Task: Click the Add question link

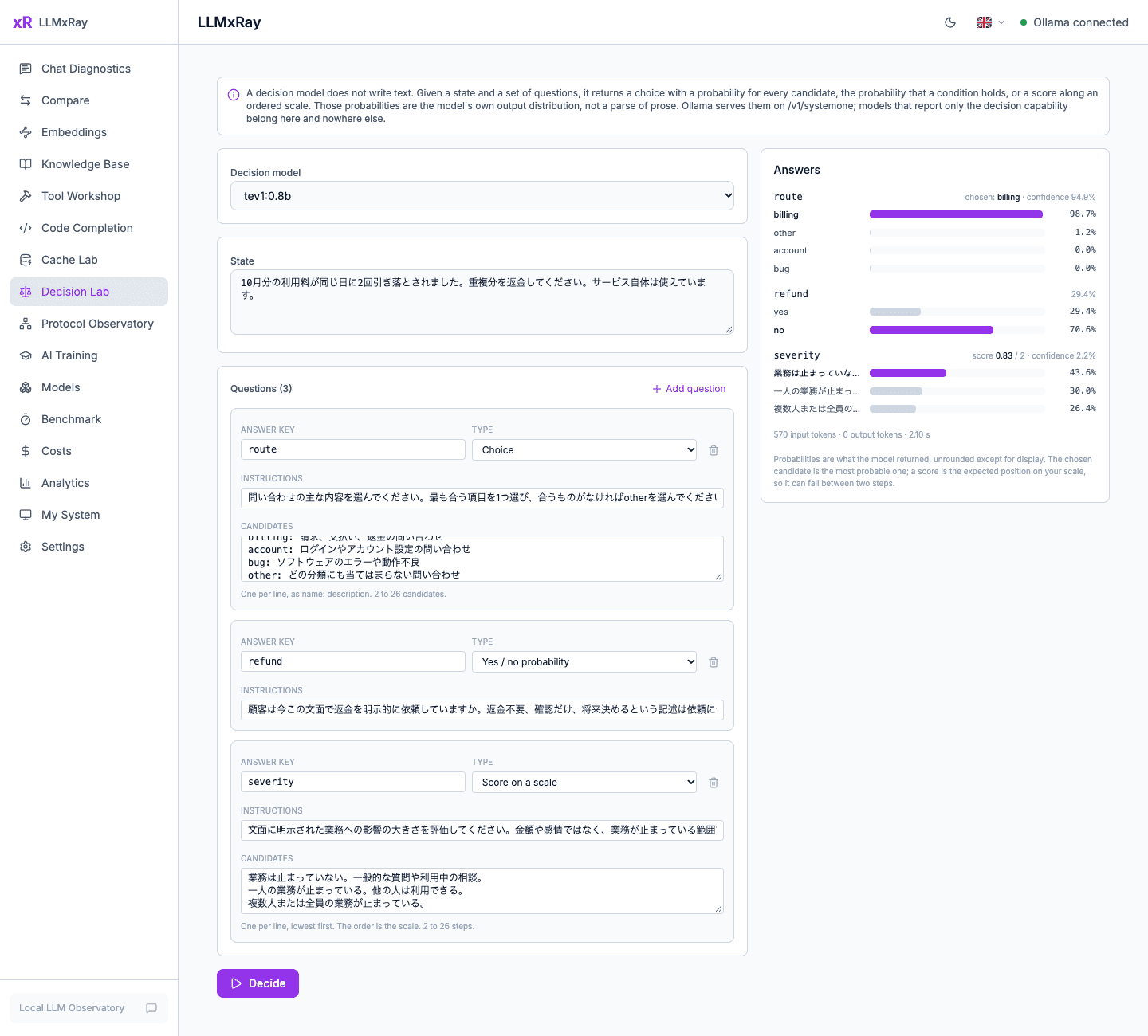Action: [690, 389]
